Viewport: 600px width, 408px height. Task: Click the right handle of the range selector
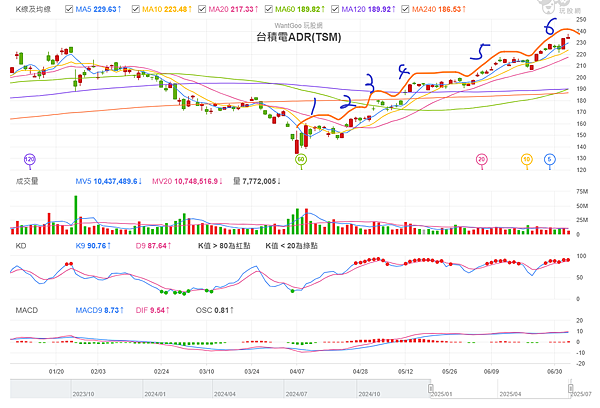tap(570, 388)
